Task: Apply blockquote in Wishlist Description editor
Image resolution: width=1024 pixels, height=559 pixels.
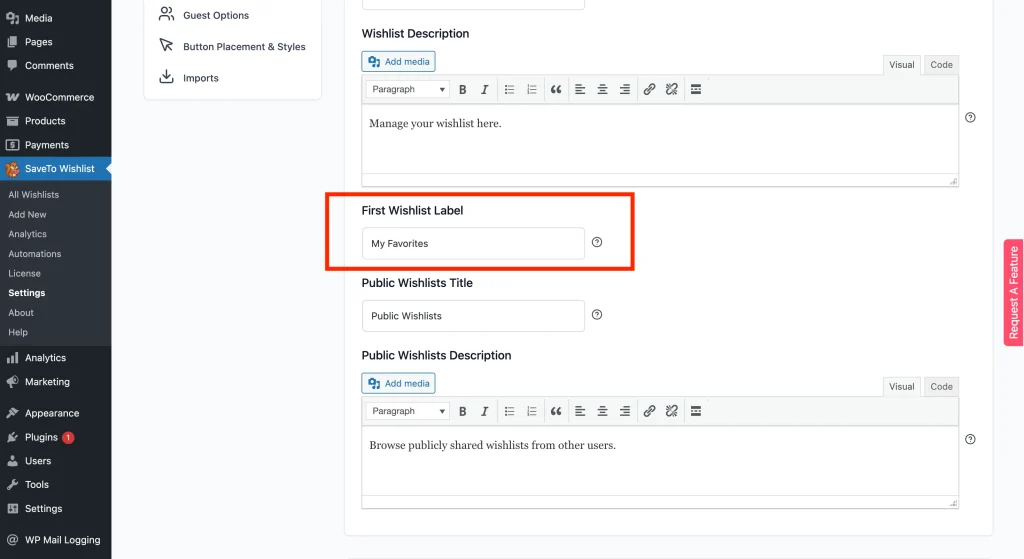Action: (x=556, y=89)
